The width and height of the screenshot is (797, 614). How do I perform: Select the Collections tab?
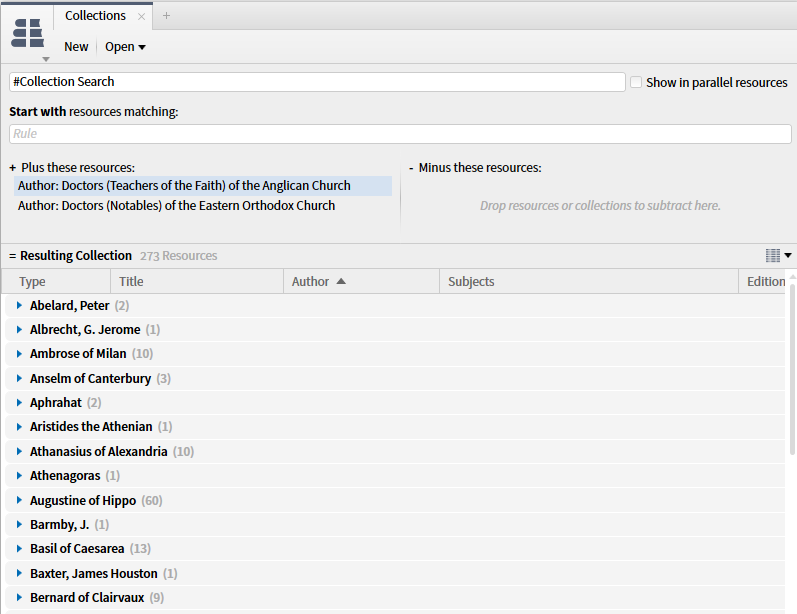95,16
